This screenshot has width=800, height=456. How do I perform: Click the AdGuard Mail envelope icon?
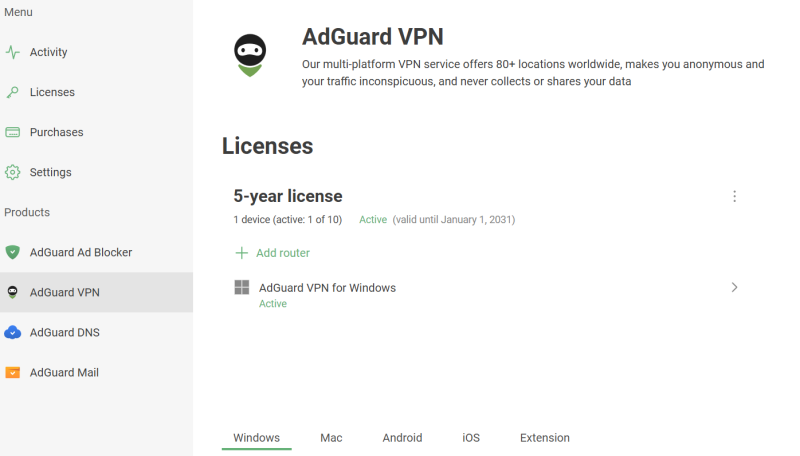click(x=12, y=372)
